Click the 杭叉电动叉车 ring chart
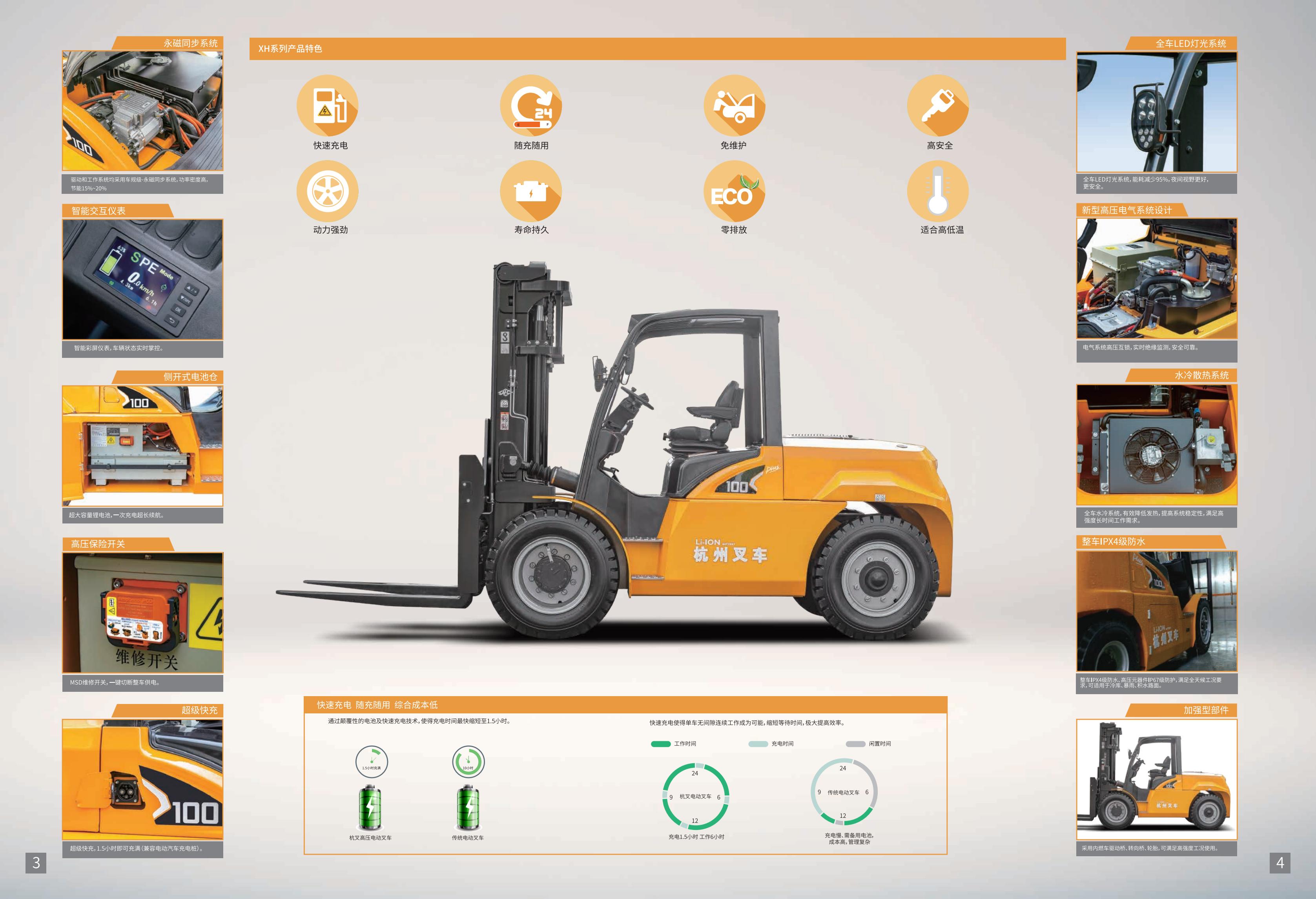Image resolution: width=1316 pixels, height=899 pixels. 695,796
